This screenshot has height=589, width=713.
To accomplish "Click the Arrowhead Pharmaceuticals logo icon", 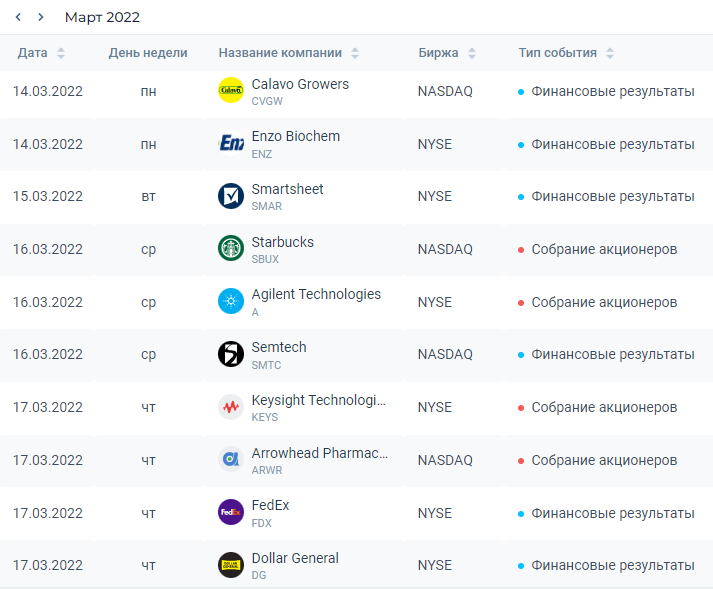I will [x=231, y=460].
